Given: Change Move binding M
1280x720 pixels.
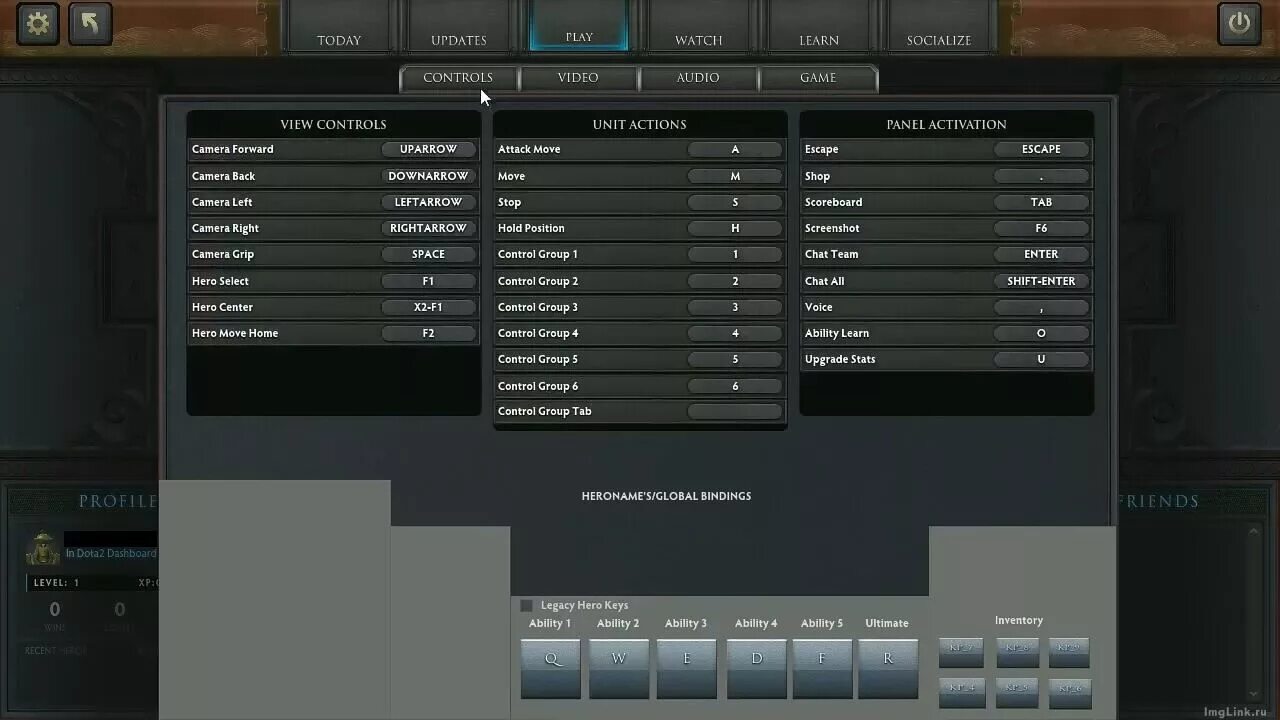Looking at the screenshot, I should tap(735, 176).
